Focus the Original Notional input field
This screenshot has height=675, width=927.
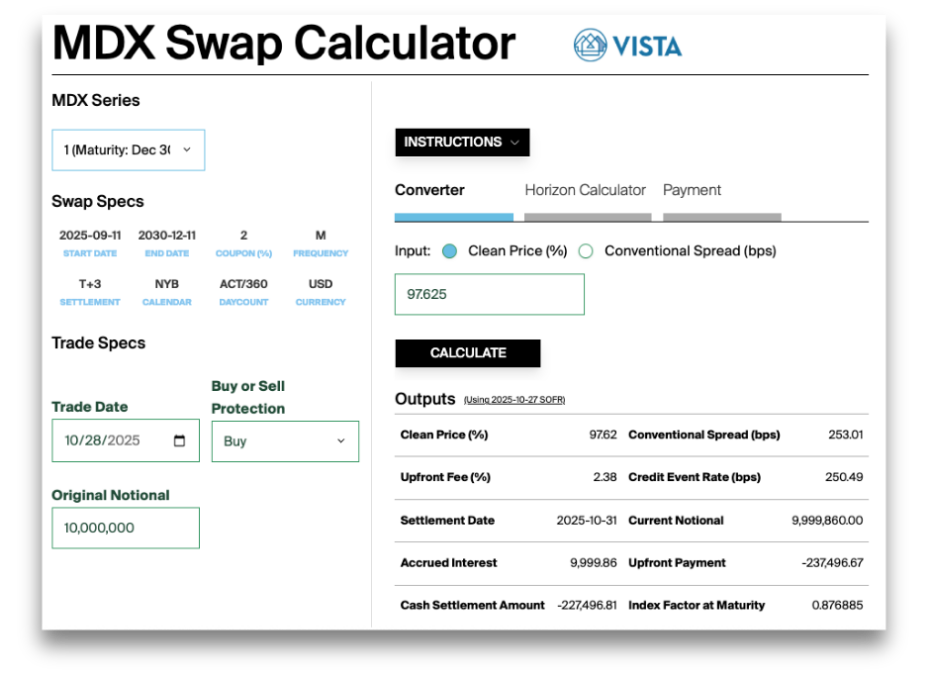tap(125, 528)
